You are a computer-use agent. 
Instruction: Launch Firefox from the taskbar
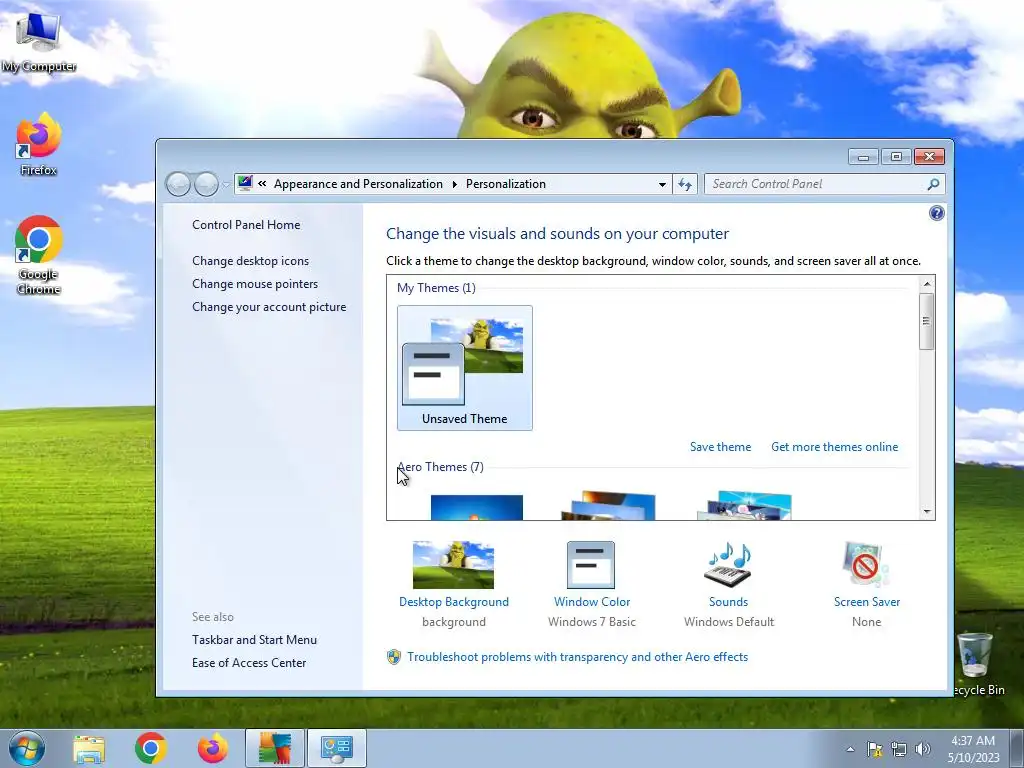[213, 748]
